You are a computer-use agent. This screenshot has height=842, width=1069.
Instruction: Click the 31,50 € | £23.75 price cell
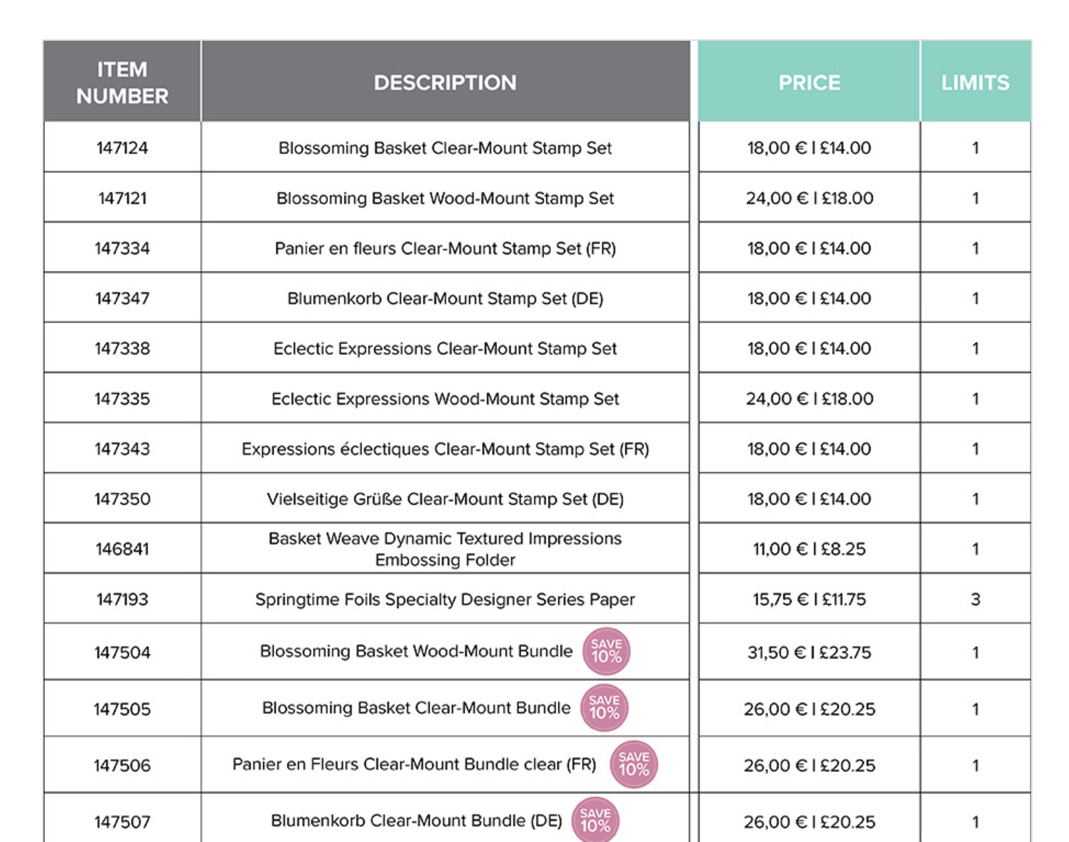click(x=809, y=652)
